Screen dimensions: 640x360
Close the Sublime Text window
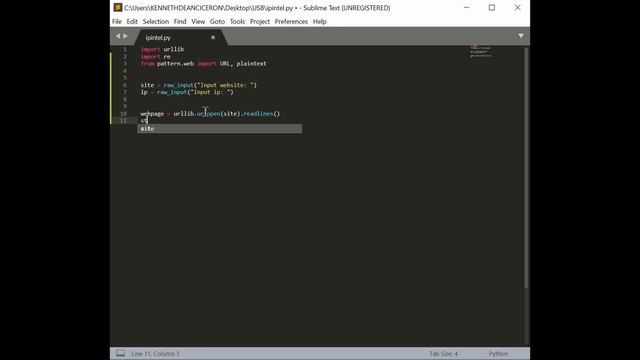click(x=518, y=8)
